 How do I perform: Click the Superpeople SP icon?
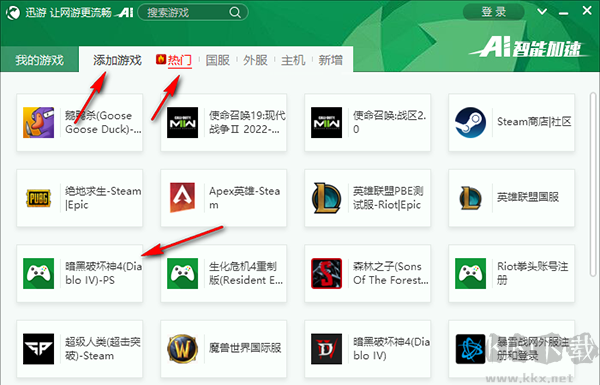(39, 349)
